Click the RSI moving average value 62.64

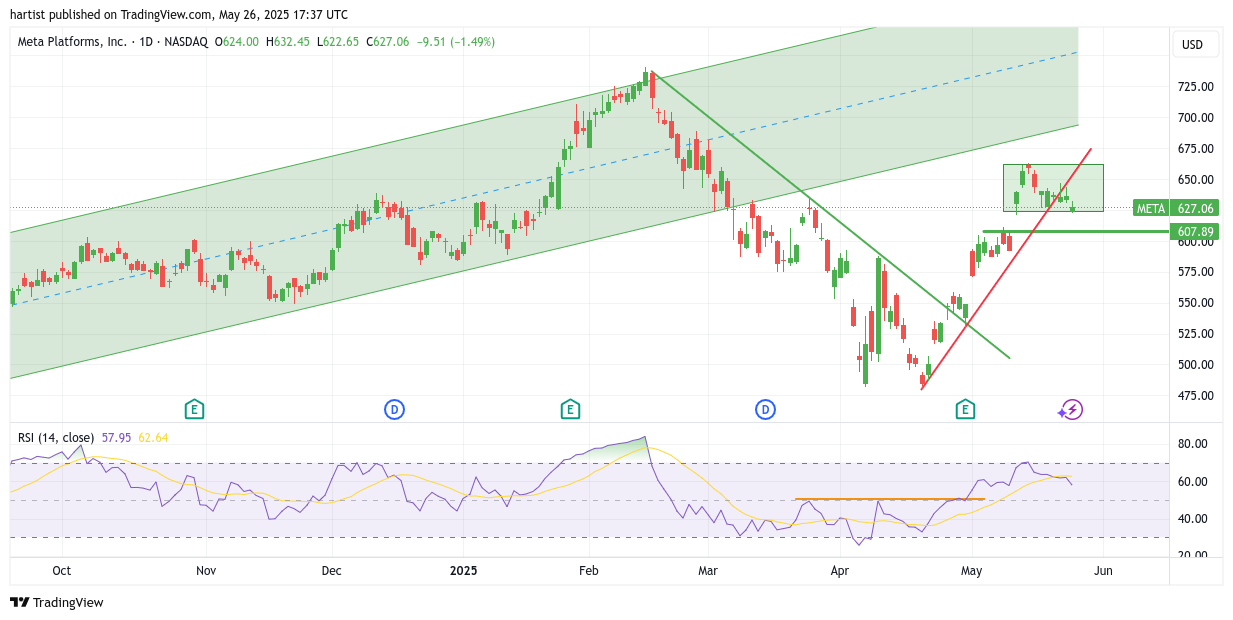(x=153, y=437)
